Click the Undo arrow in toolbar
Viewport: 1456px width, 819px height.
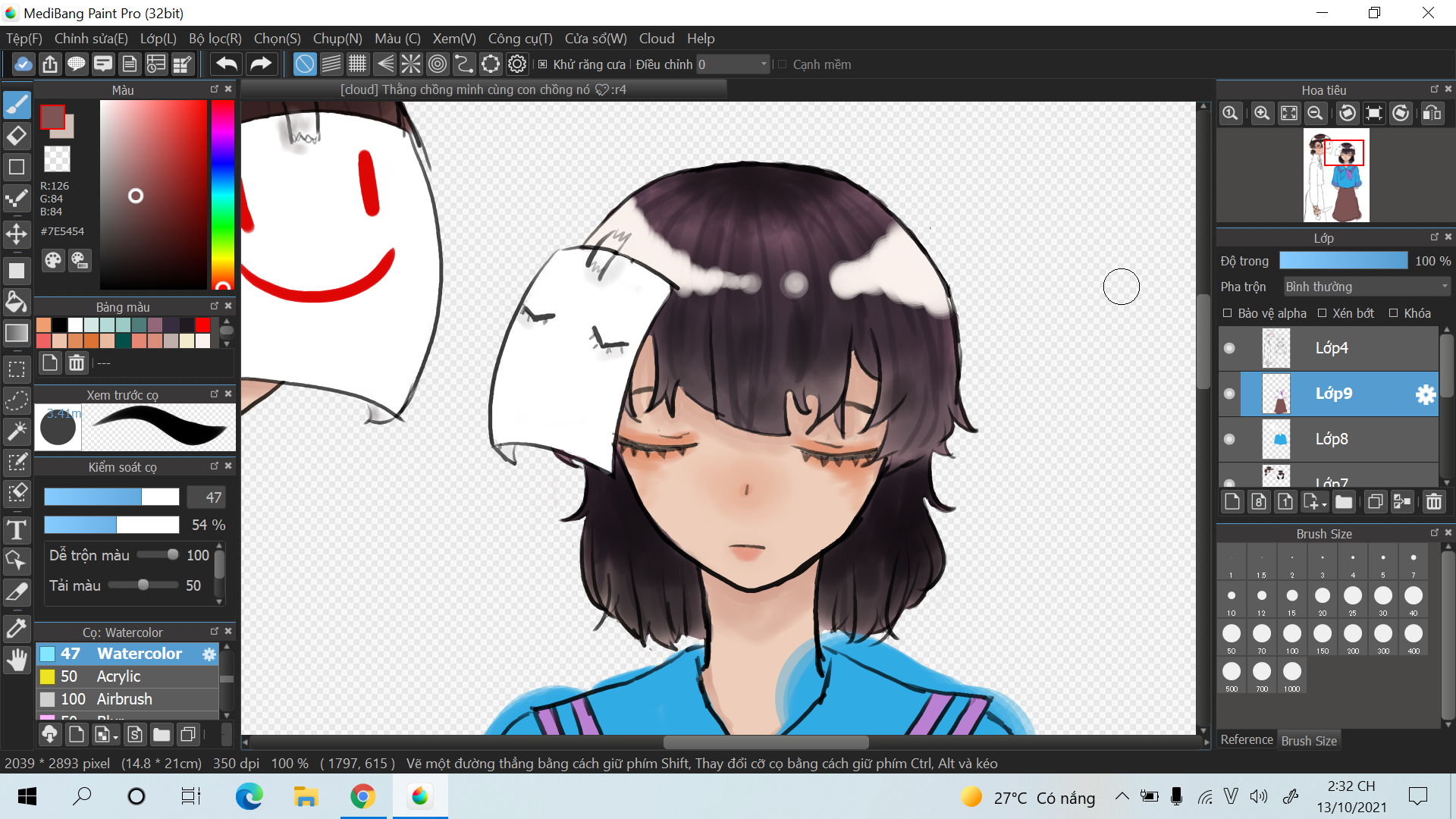[x=226, y=64]
